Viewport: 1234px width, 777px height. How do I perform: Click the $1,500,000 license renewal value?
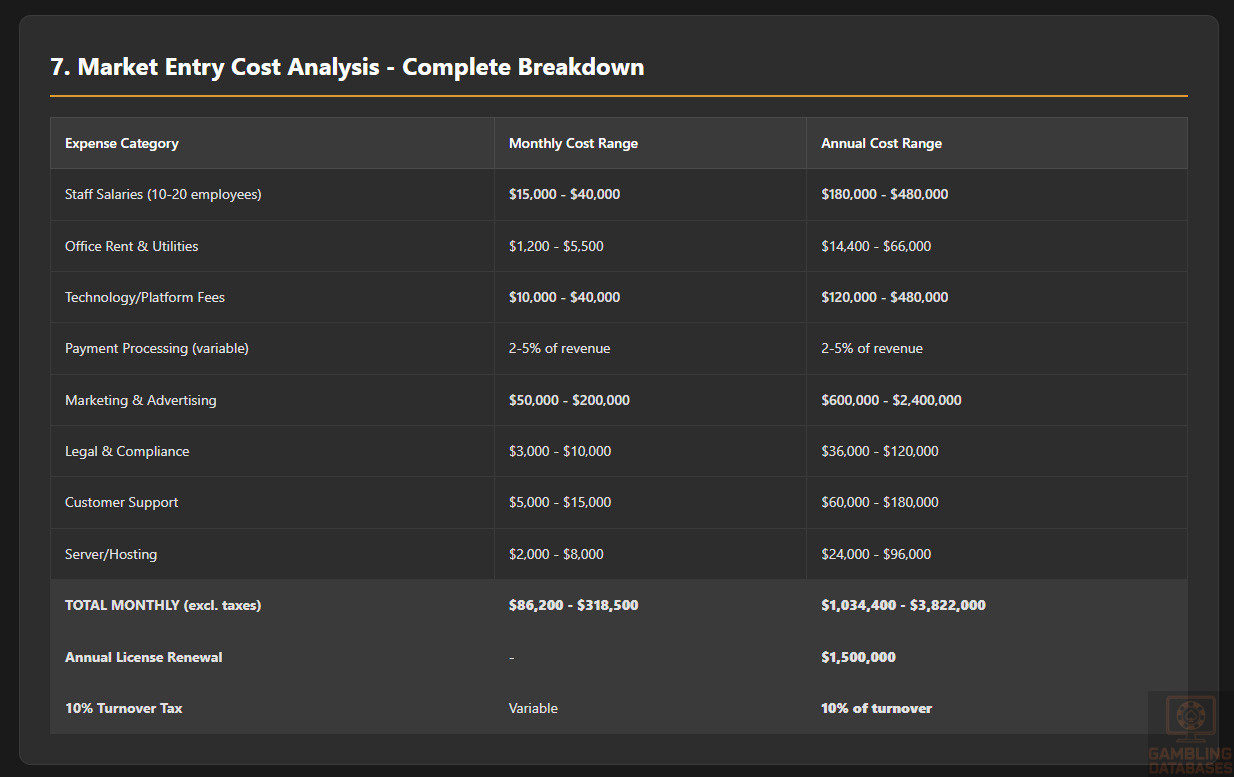[x=858, y=657]
